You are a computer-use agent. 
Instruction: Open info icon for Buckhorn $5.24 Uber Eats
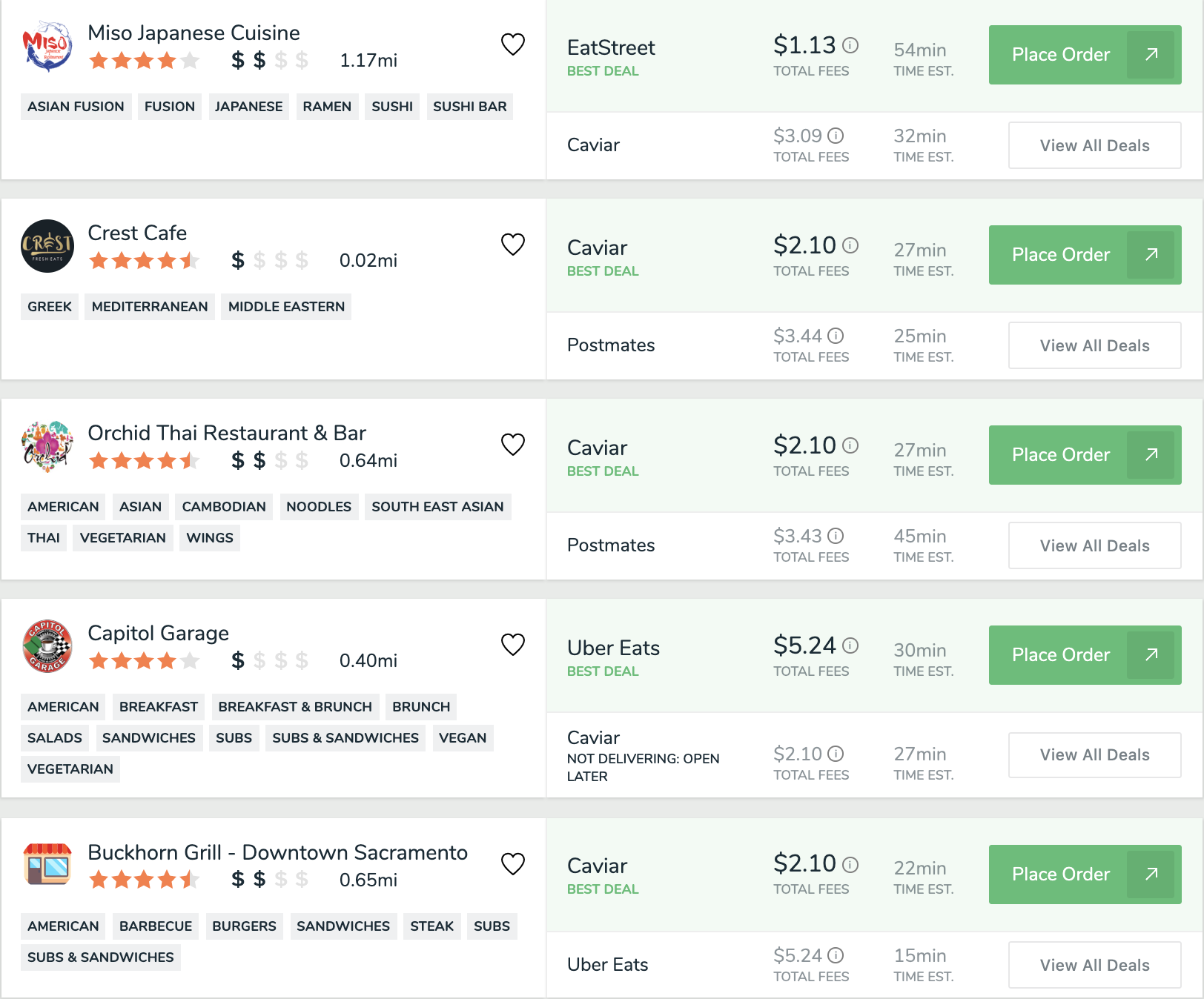(836, 955)
